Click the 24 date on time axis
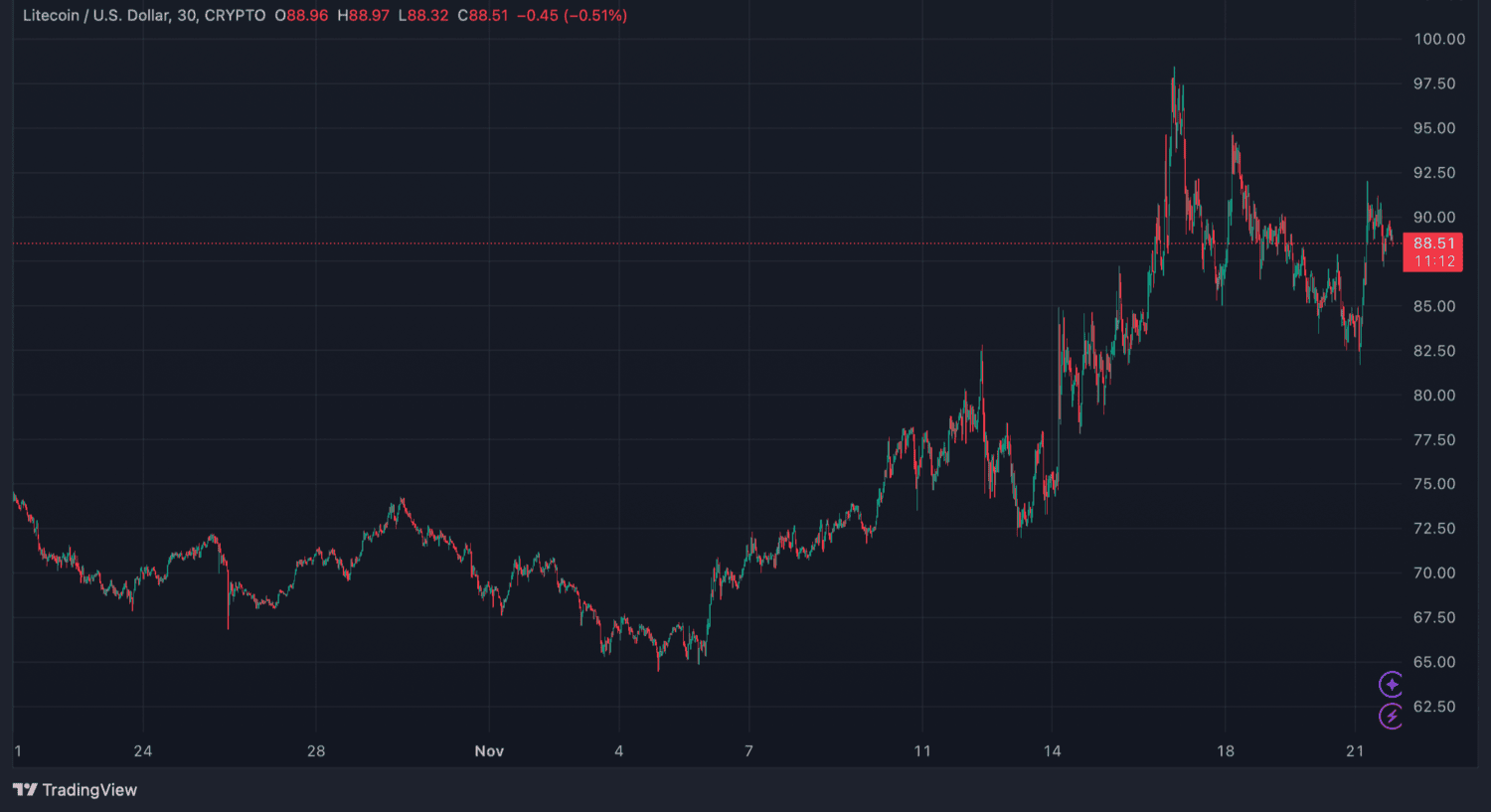The image size is (1491, 812). click(x=143, y=751)
